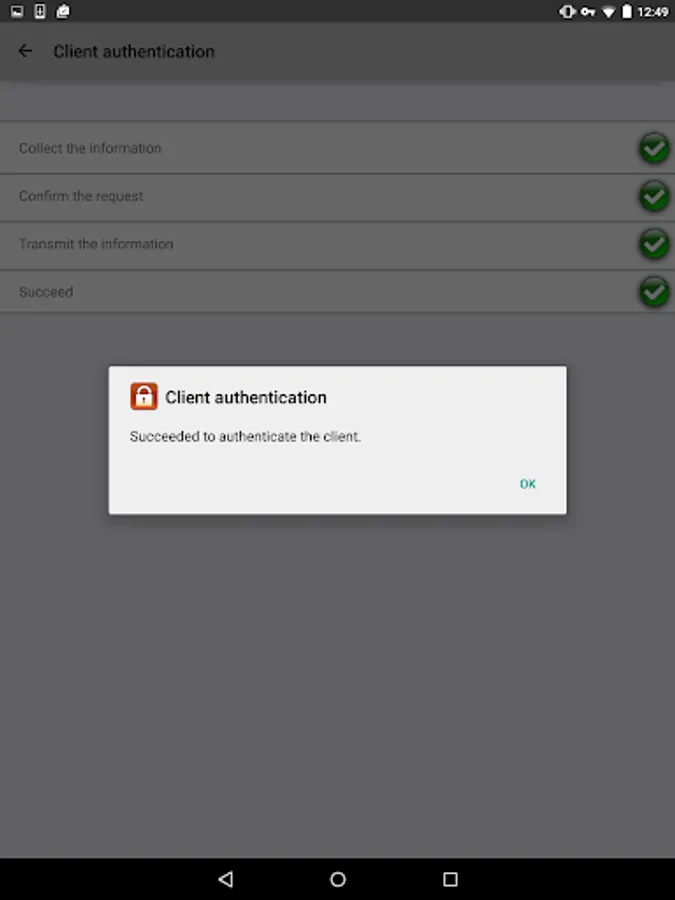Viewport: 675px width, 900px height.
Task: Select the Collect the information row
Action: [338, 148]
